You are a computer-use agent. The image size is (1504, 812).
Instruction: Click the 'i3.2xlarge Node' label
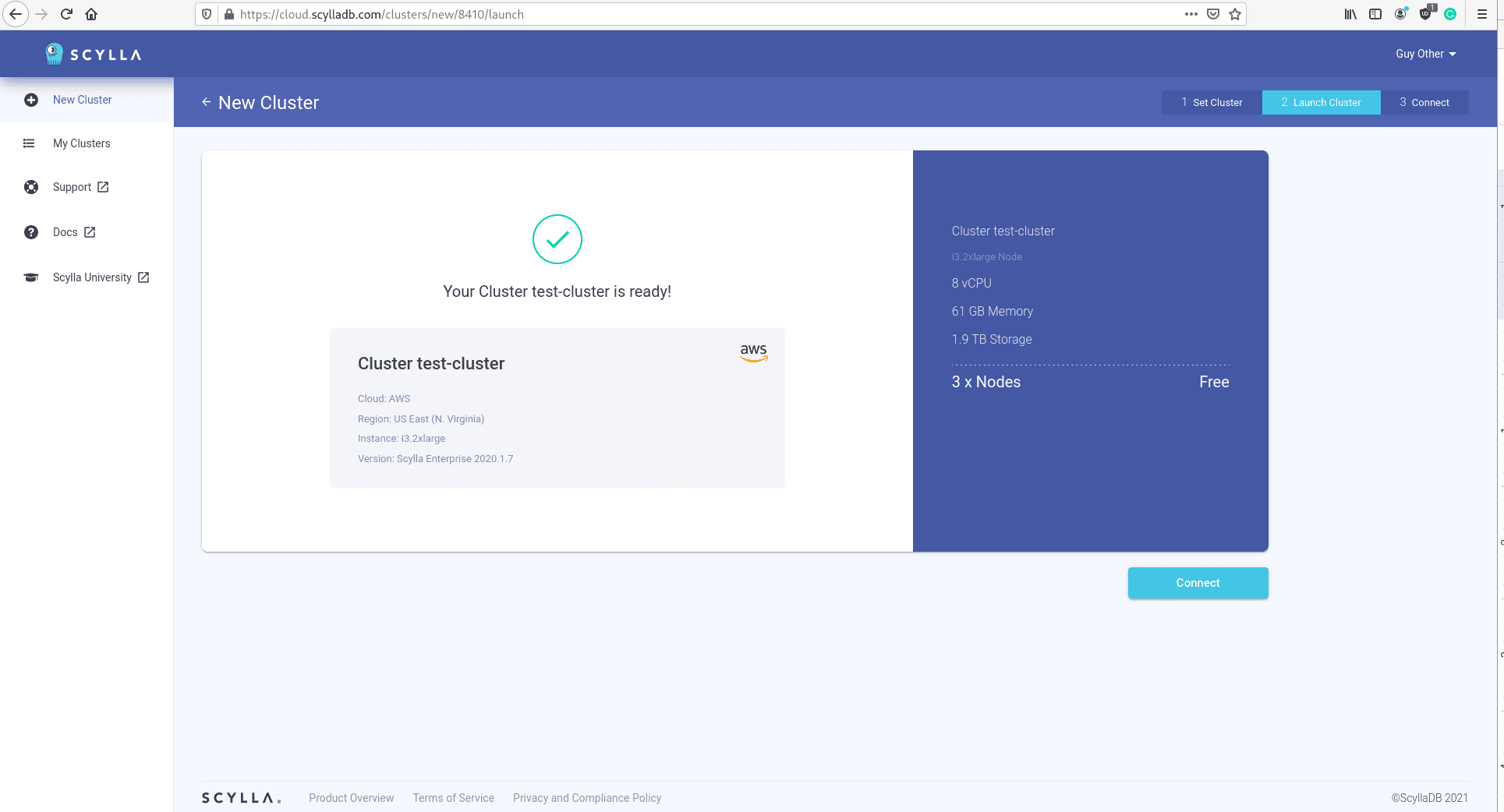click(986, 257)
